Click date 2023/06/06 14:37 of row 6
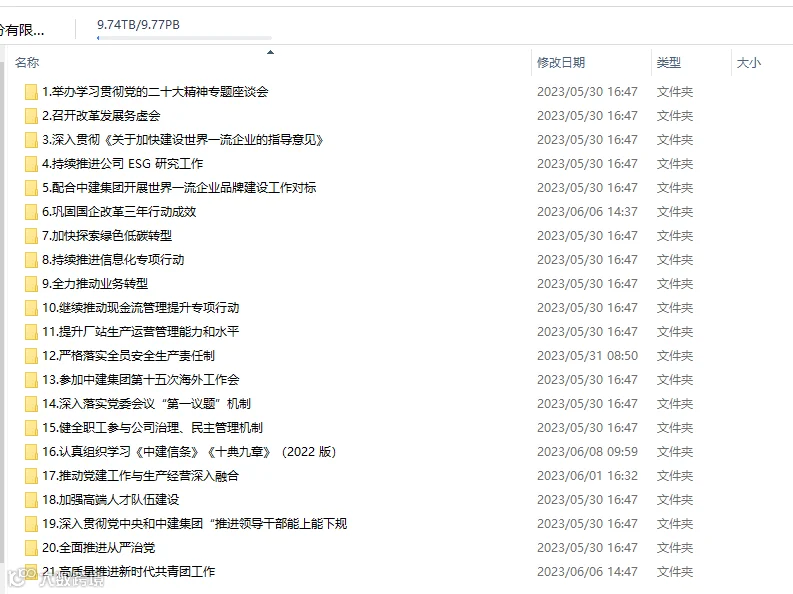This screenshot has height=594, width=793. (587, 212)
